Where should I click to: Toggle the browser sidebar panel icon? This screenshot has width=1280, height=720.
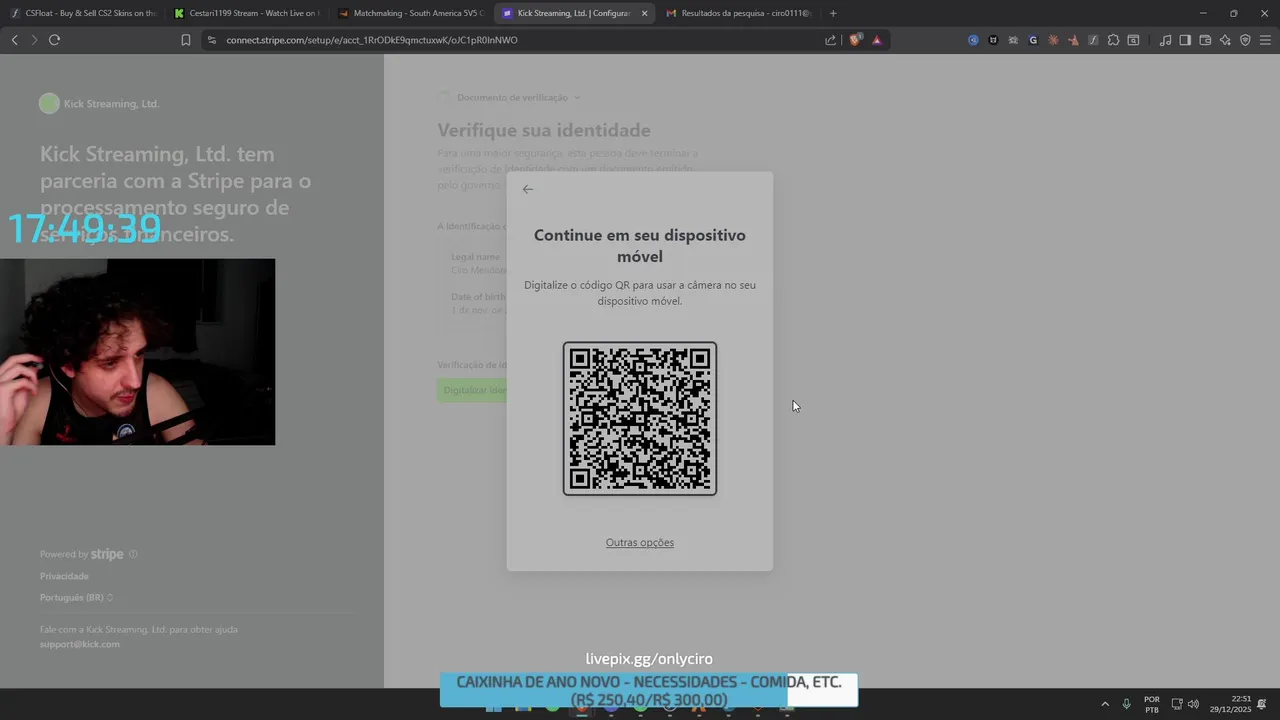(x=1185, y=40)
